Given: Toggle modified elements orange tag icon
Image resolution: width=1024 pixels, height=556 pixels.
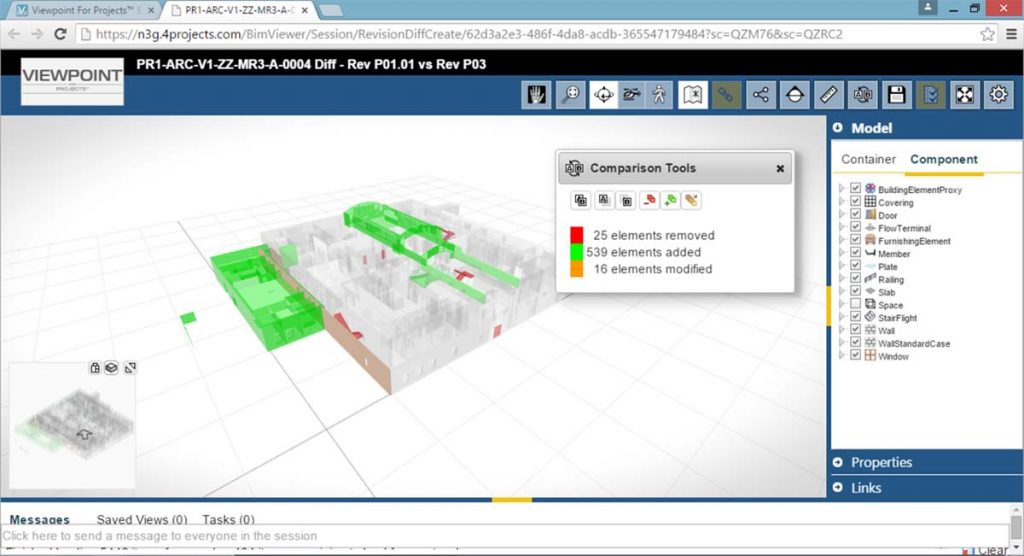Looking at the screenshot, I should coord(692,201).
